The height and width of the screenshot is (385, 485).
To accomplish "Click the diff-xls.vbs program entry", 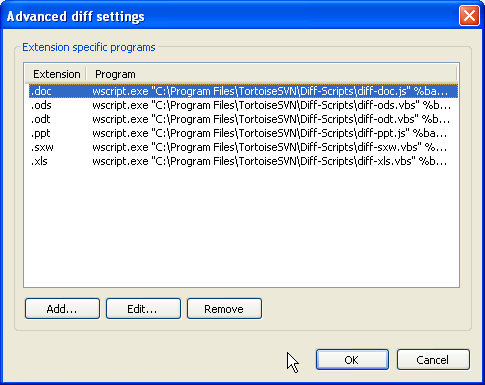I will point(269,161).
